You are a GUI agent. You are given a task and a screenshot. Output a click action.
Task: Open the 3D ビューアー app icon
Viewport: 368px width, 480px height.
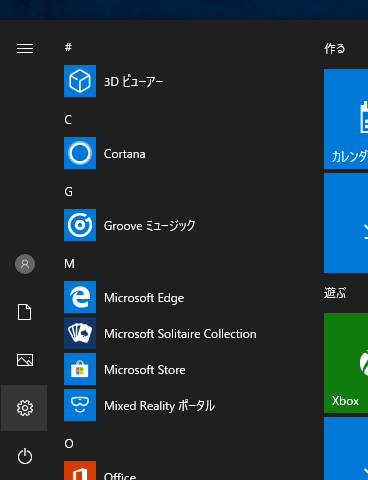click(80, 81)
